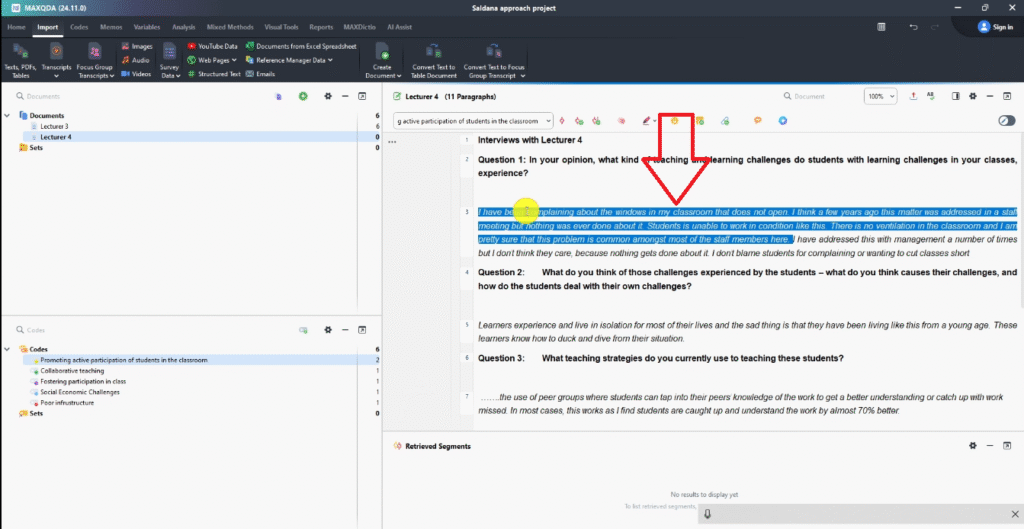
Task: Import Texts, PDFs, Tables
Action: [19, 51]
